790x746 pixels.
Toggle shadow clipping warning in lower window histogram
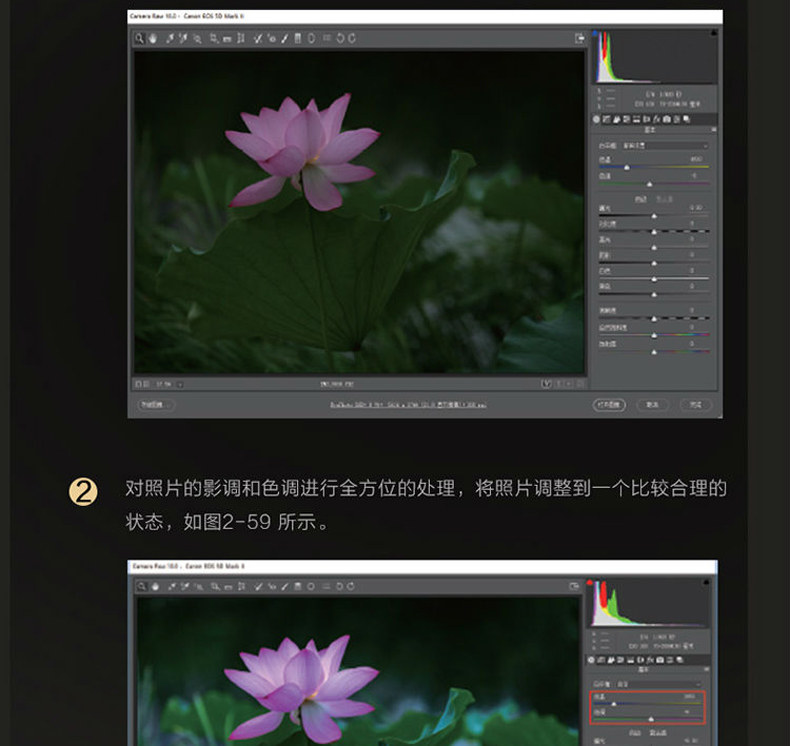coord(589,583)
